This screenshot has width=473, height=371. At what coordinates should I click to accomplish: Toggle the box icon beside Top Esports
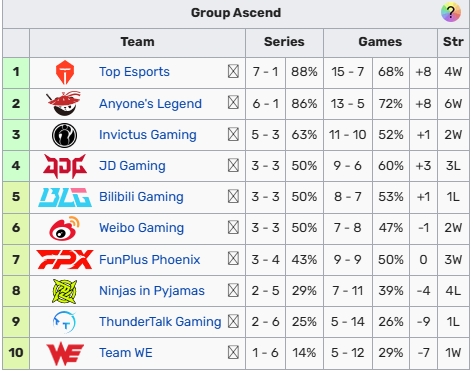(x=233, y=71)
